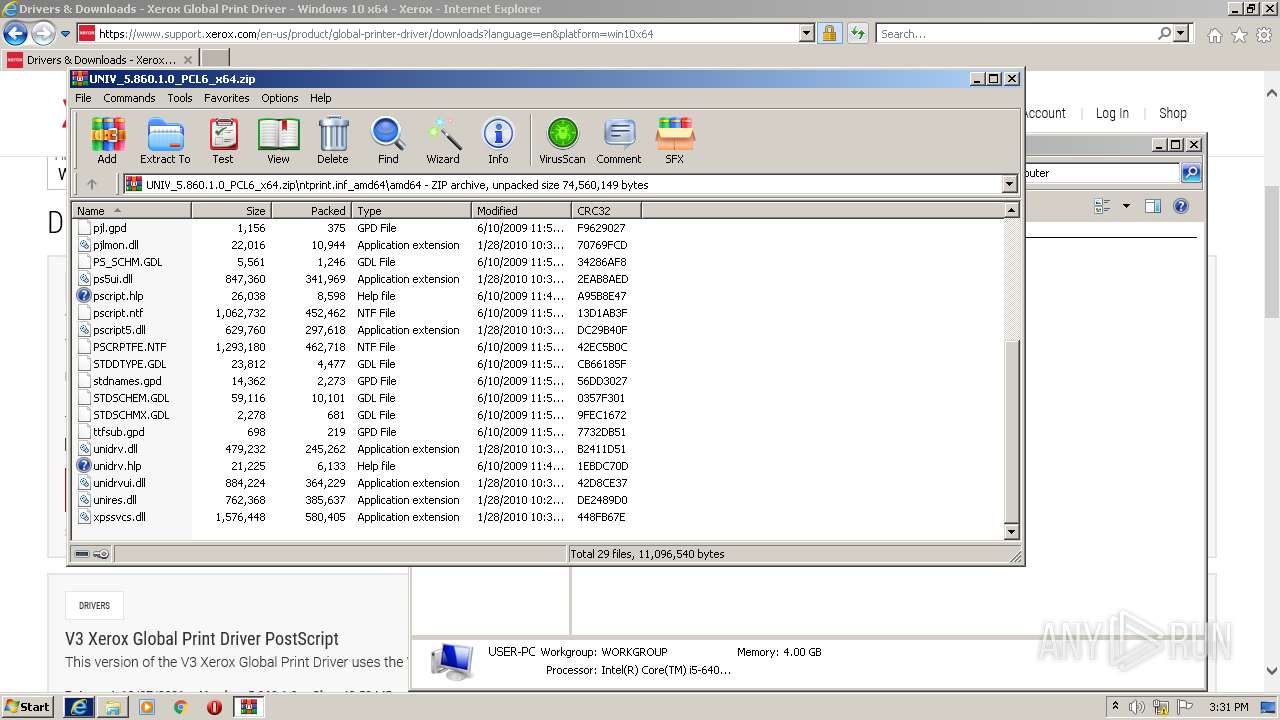Viewport: 1280px width, 720px height.
Task: Click the refresh page icon
Action: 857,34
